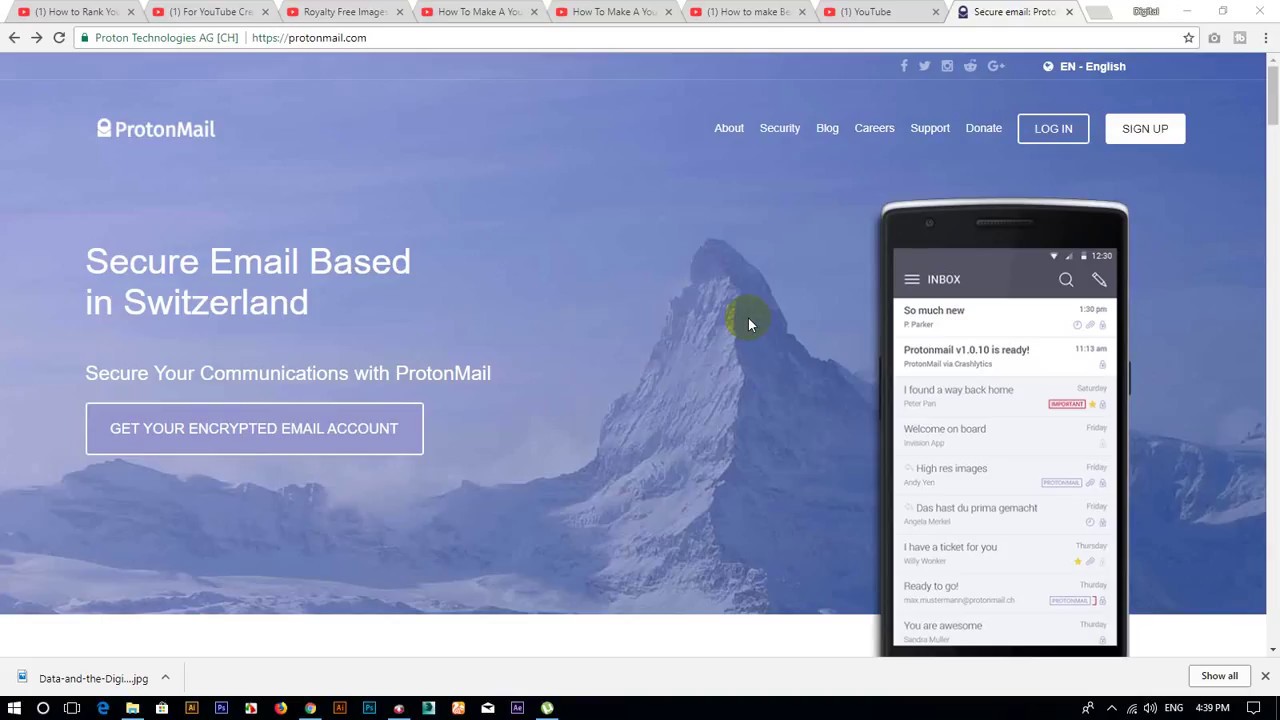Click the Proton Technologies AG secure badge
Viewport: 1280px width, 720px height.
pyautogui.click(x=160, y=38)
